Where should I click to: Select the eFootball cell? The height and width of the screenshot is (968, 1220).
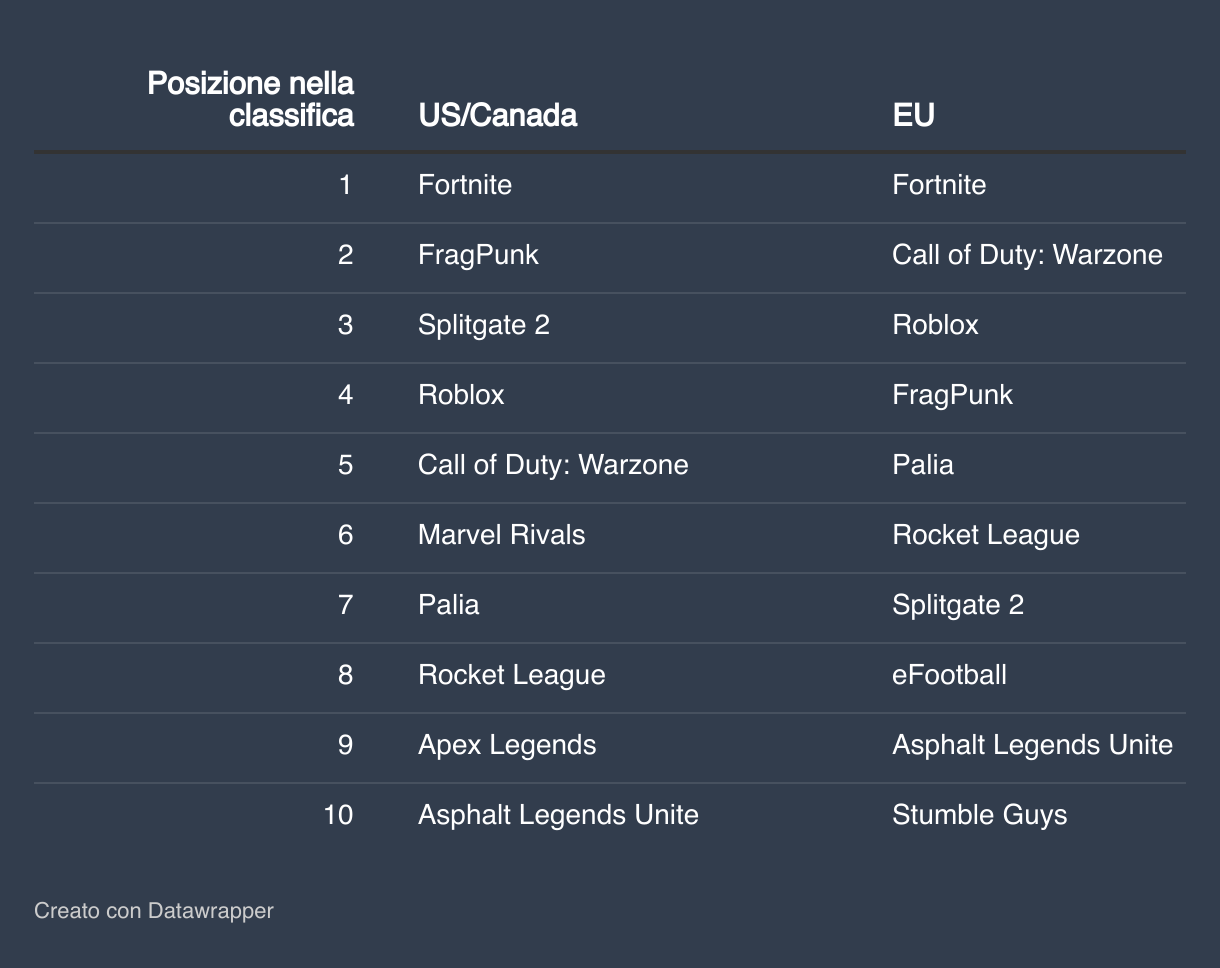pos(949,675)
